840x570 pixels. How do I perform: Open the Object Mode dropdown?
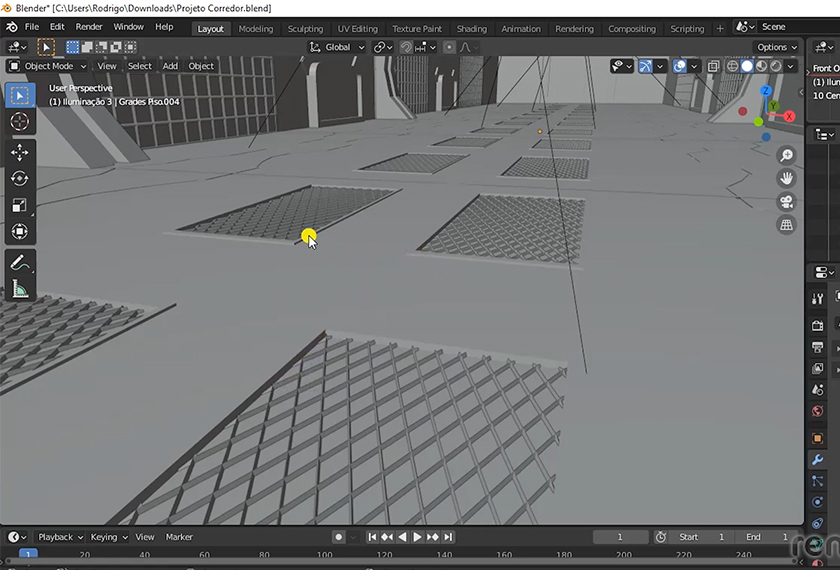[x=47, y=66]
